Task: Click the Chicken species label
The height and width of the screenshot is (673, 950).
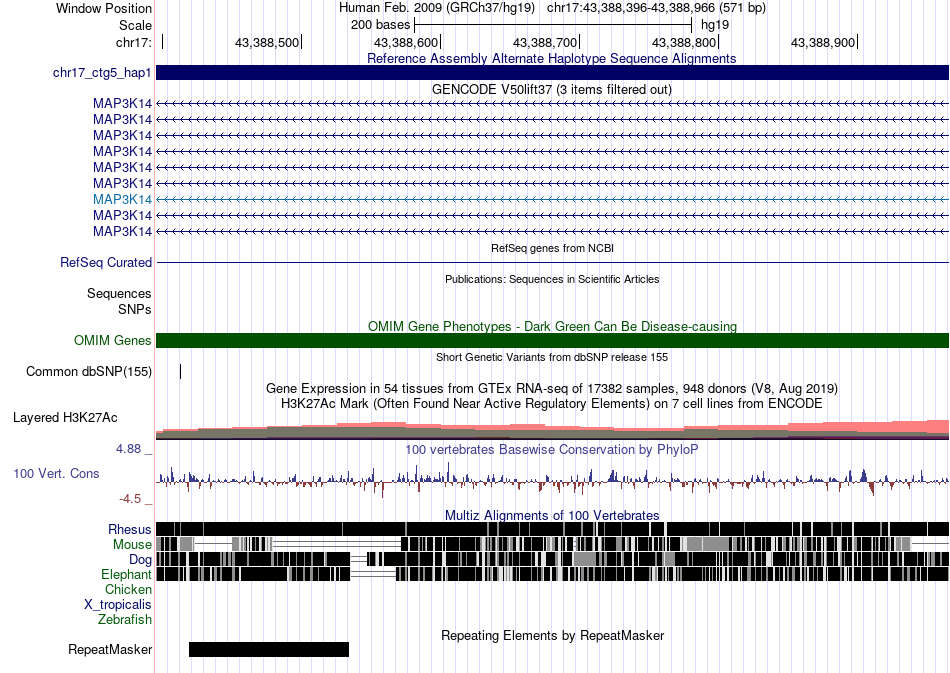Action: tap(128, 589)
